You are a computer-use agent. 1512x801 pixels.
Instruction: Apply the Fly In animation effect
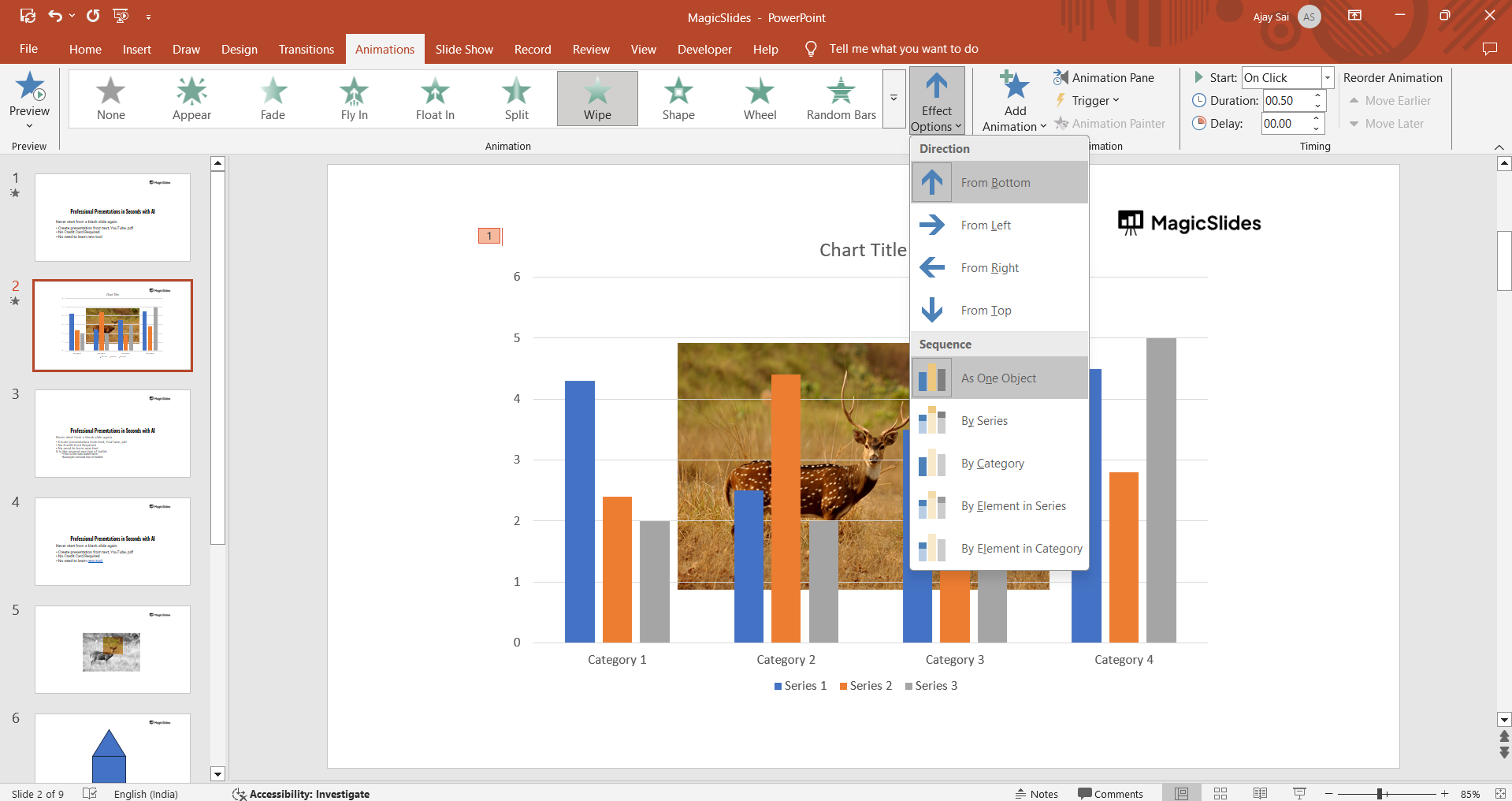[354, 99]
